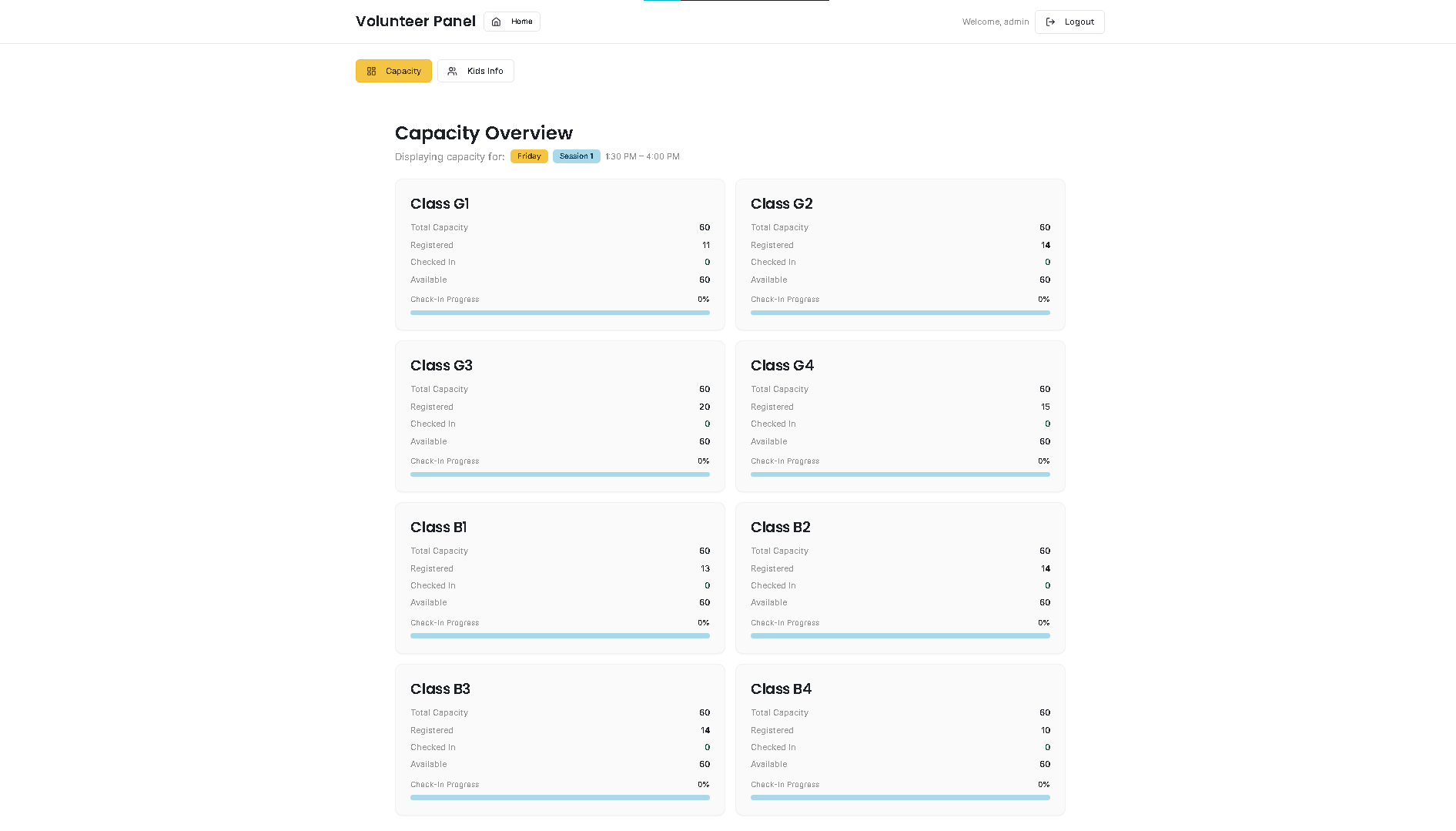Go to Home from the header
The height and width of the screenshot is (831, 1456).
[512, 22]
